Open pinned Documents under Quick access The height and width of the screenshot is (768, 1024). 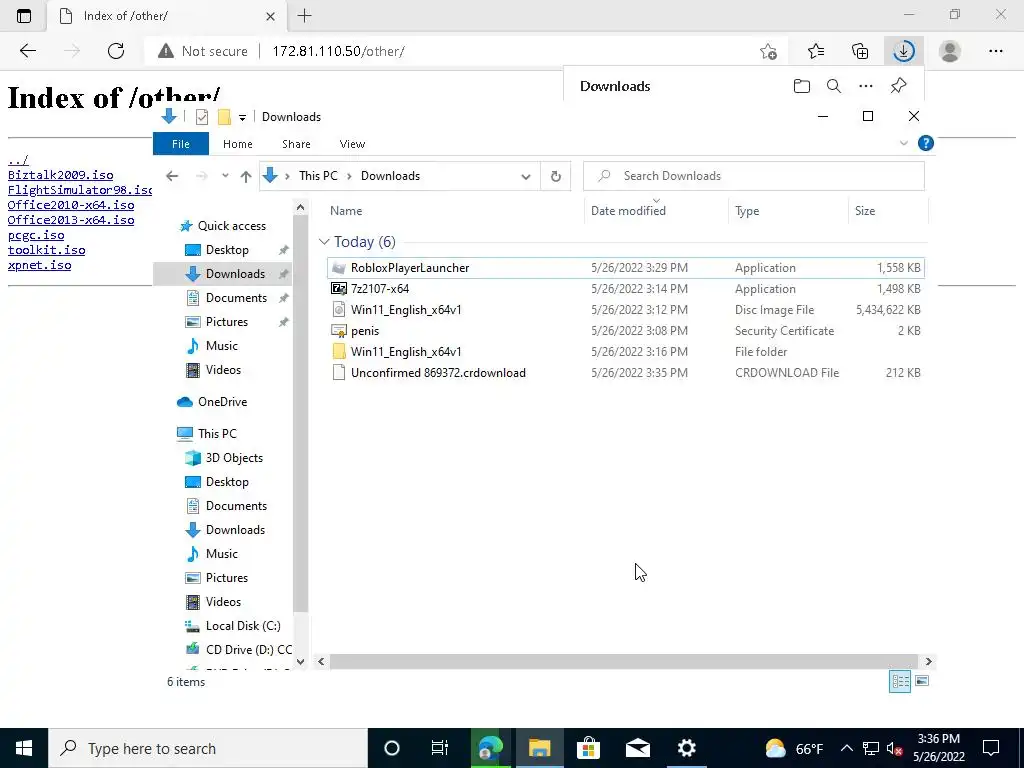[236, 298]
